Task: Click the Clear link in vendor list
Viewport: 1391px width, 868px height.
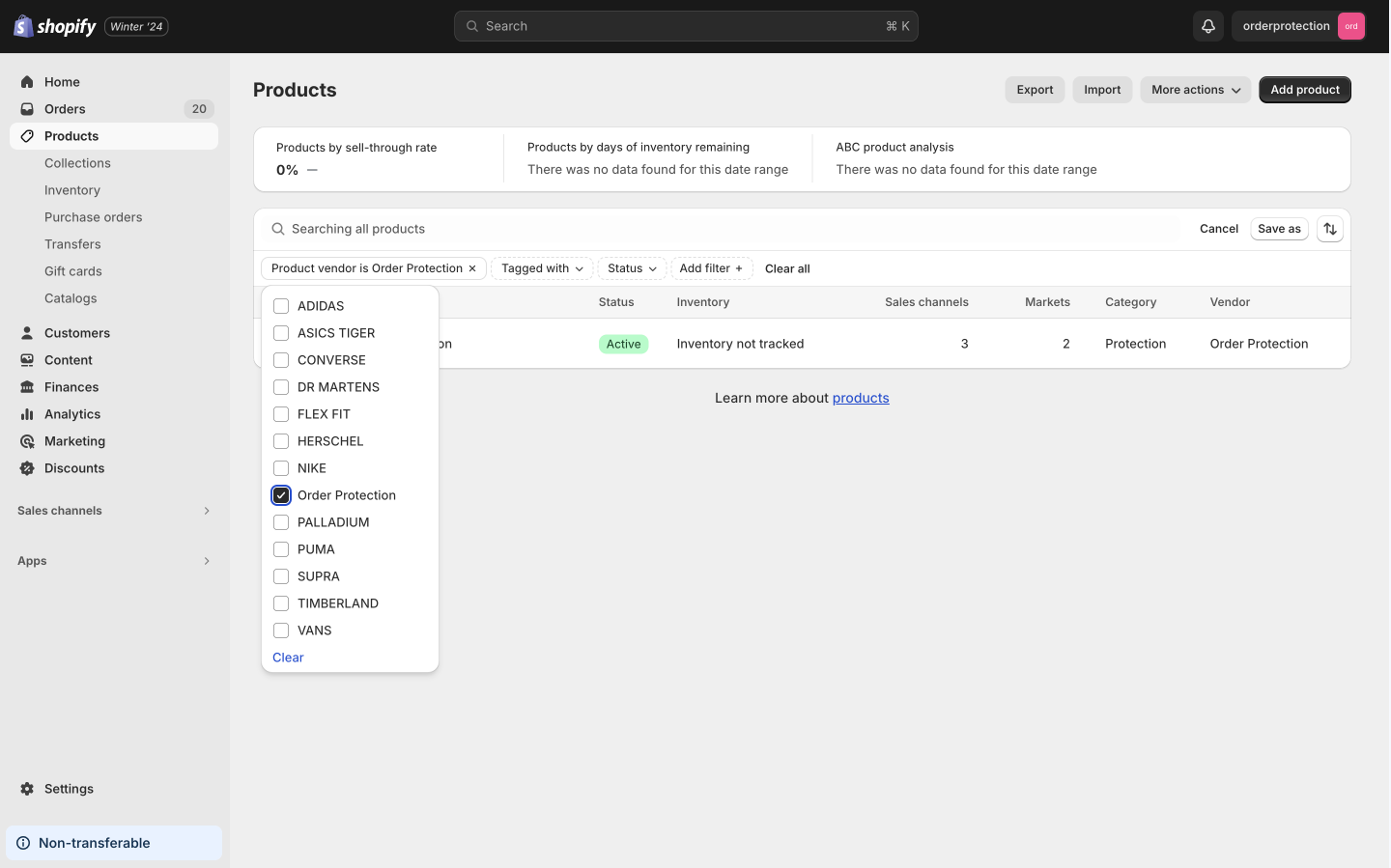Action: coord(288,658)
